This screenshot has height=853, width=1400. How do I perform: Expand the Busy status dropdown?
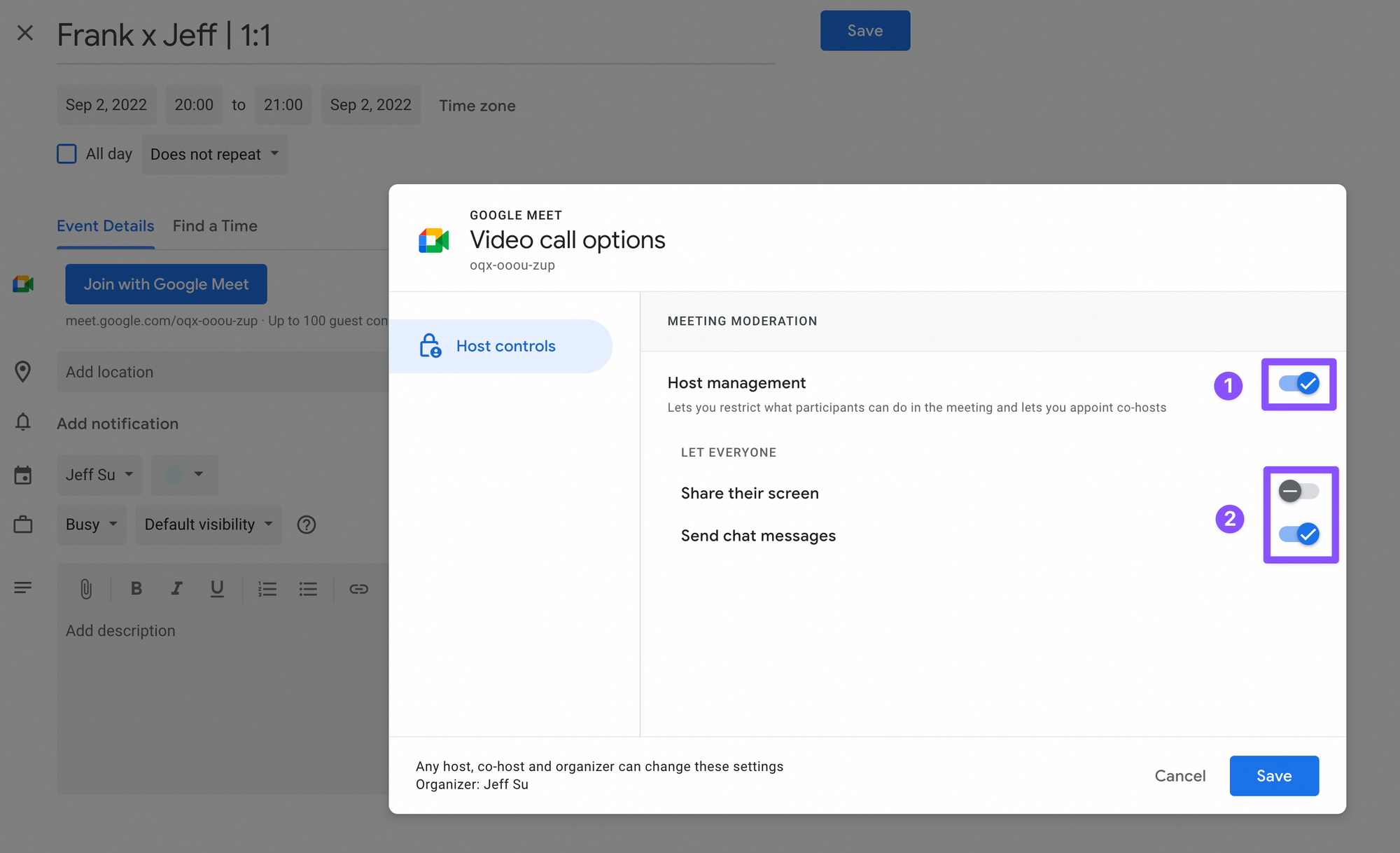[91, 525]
